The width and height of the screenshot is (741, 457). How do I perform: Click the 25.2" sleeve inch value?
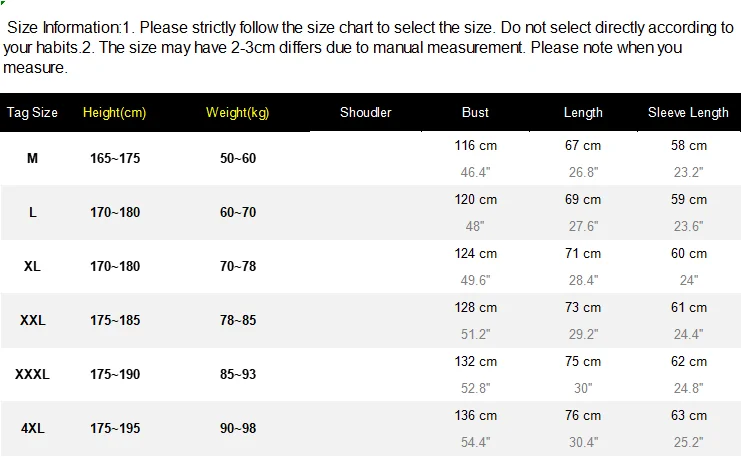689,442
